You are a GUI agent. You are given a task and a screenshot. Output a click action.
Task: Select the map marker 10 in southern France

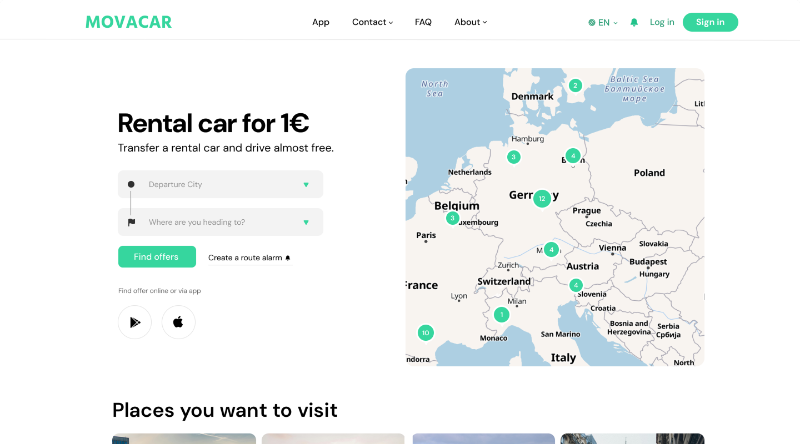click(x=425, y=333)
